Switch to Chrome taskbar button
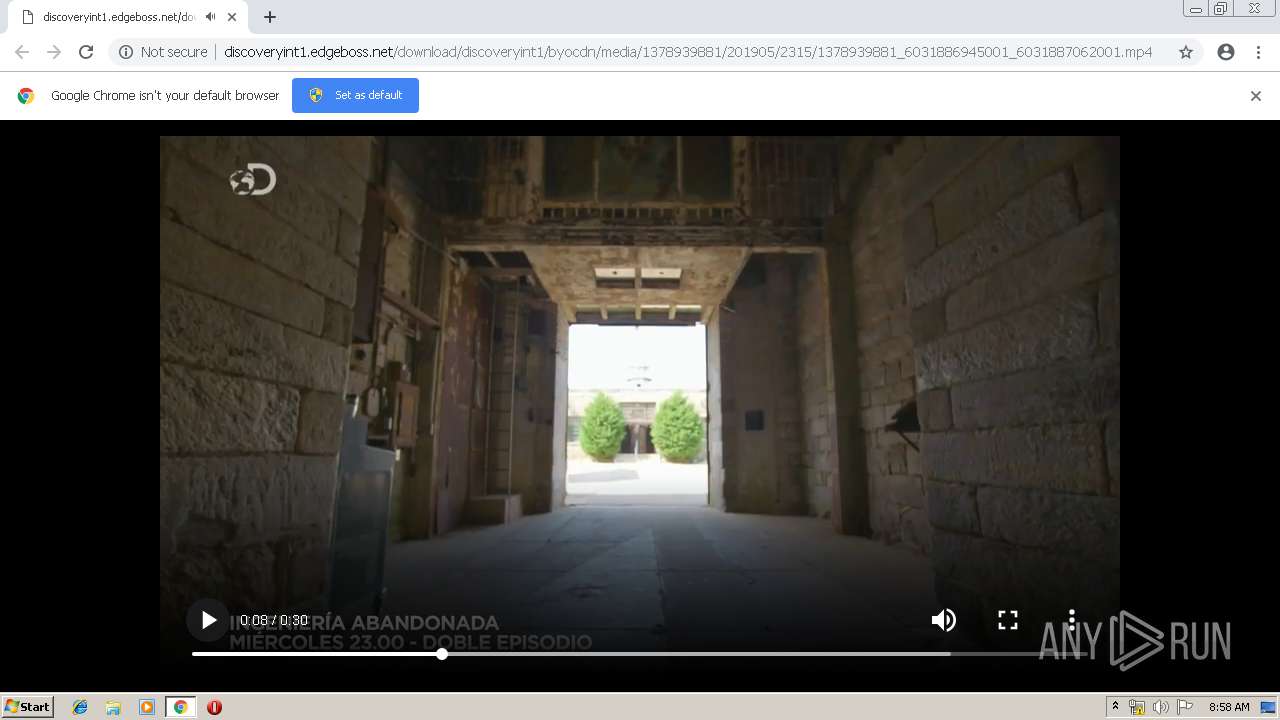This screenshot has width=1280, height=720. click(x=180, y=707)
